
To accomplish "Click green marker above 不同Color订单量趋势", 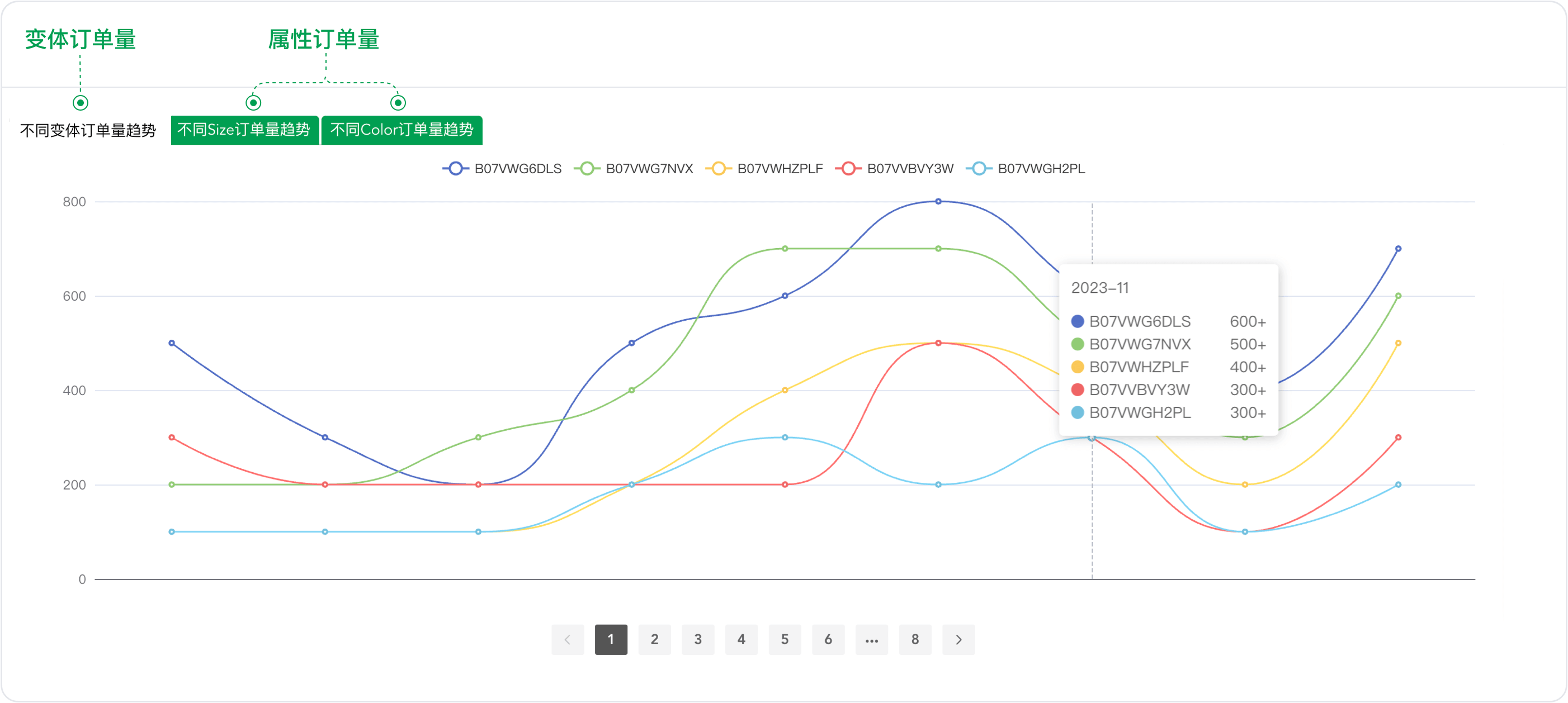I will point(398,102).
